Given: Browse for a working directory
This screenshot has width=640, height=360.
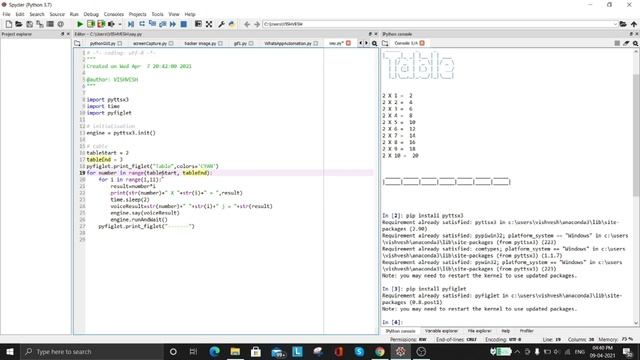Looking at the screenshot, I should pos(623,24).
